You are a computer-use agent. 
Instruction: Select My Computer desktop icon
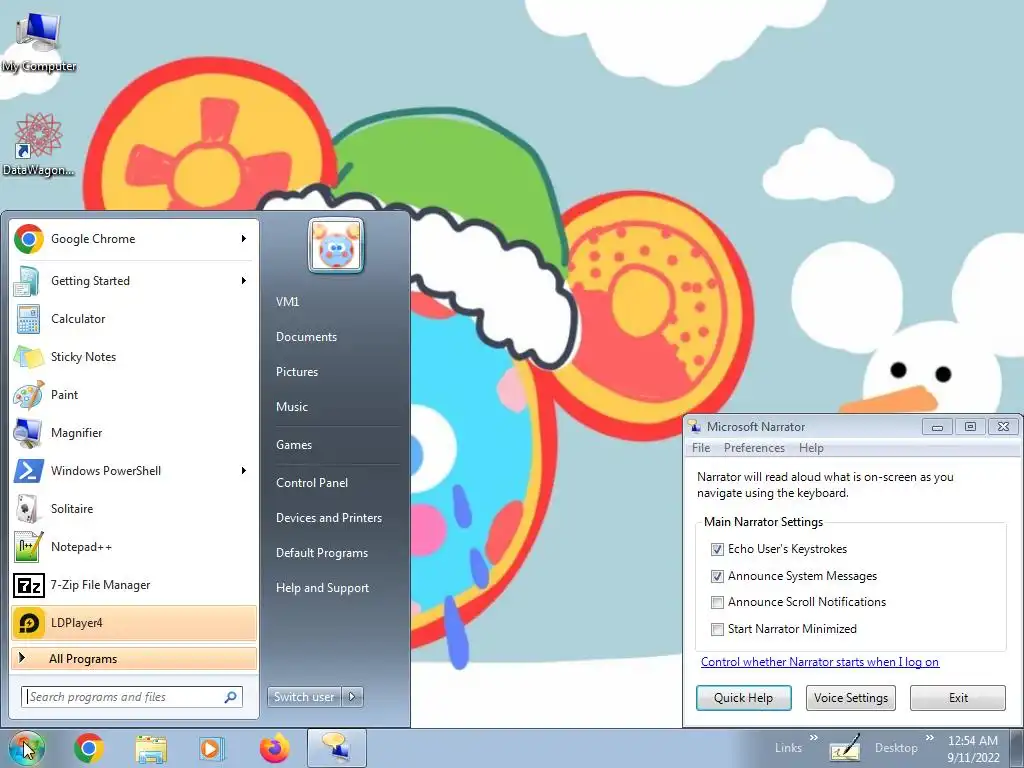39,40
